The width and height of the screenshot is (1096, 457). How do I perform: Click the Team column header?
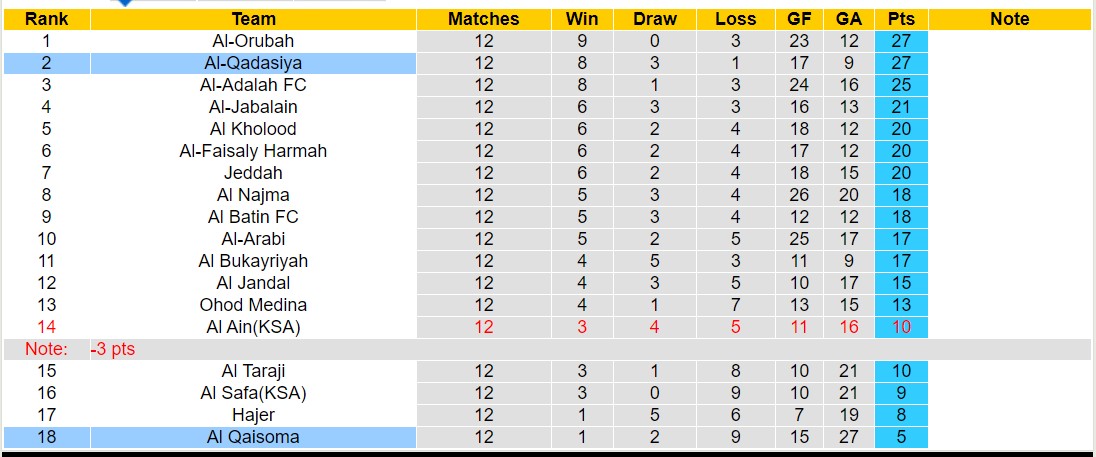pos(253,19)
